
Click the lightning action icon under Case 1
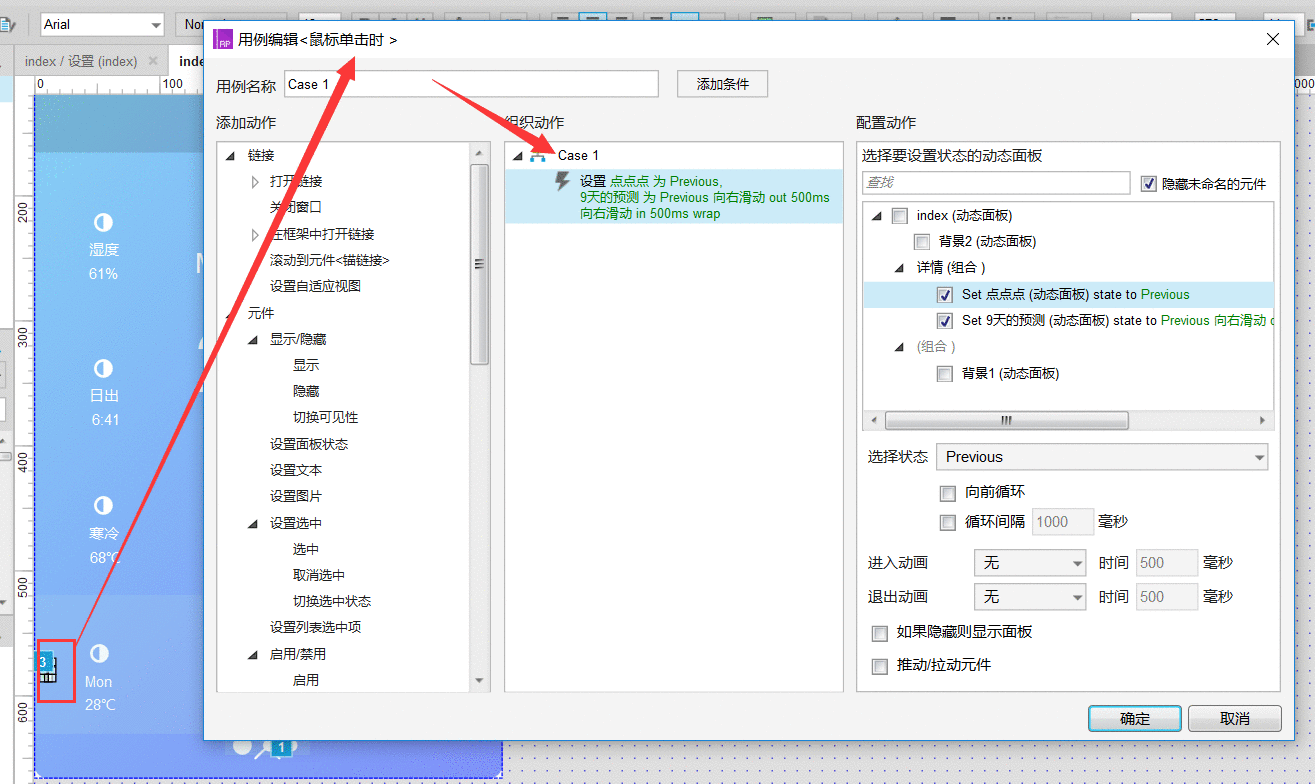coord(562,182)
